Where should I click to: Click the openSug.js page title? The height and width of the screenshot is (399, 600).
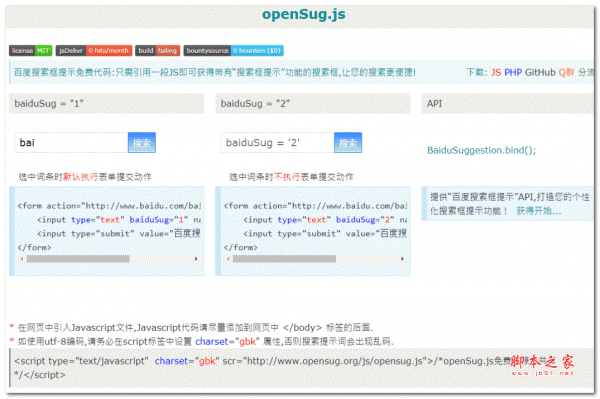tap(304, 15)
